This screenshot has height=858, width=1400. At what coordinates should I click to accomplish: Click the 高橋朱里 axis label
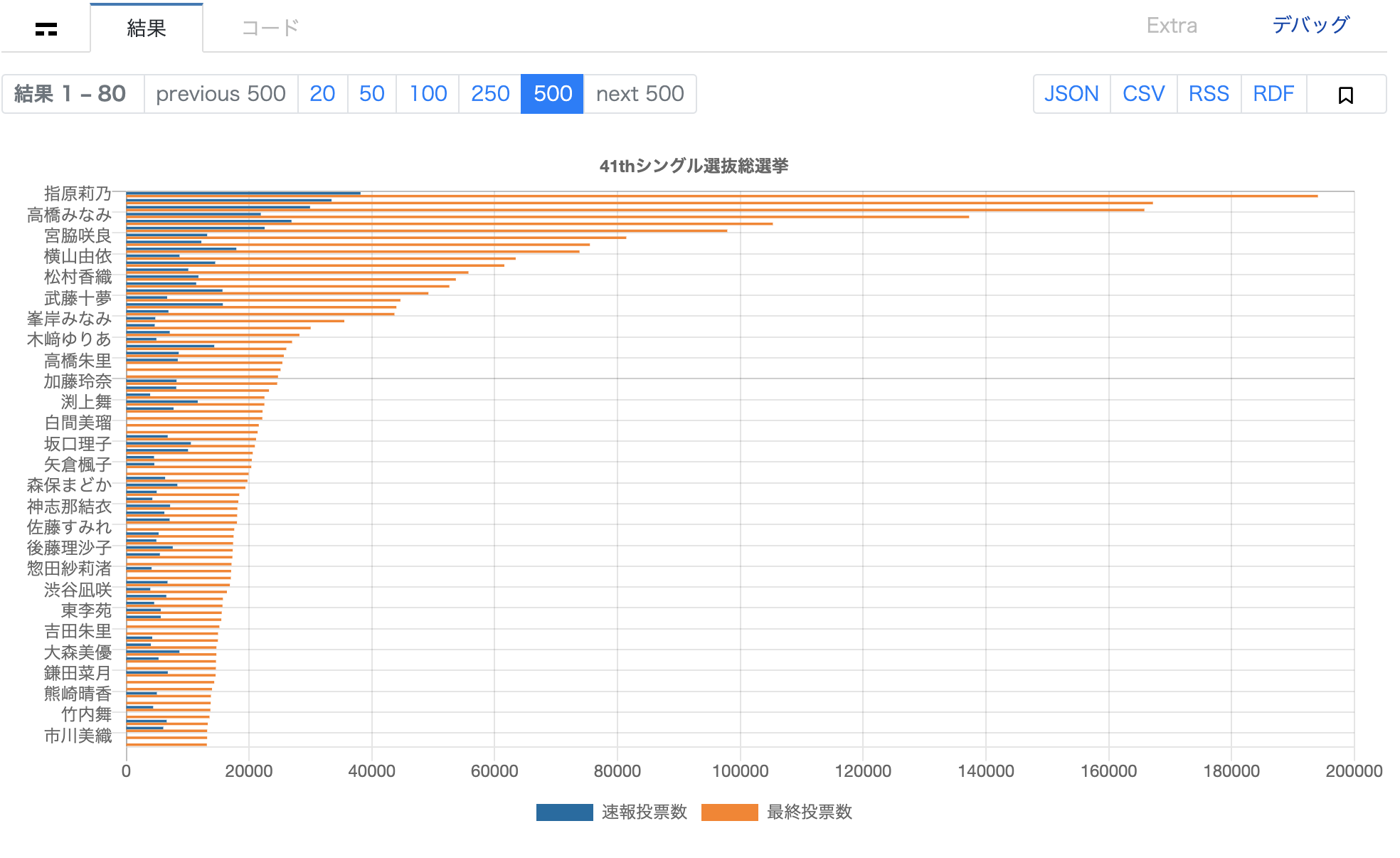78,361
